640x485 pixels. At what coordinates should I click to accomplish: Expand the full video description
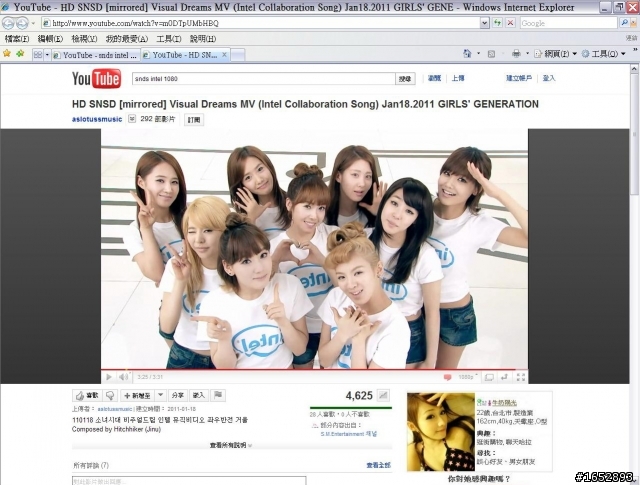[x=231, y=445]
